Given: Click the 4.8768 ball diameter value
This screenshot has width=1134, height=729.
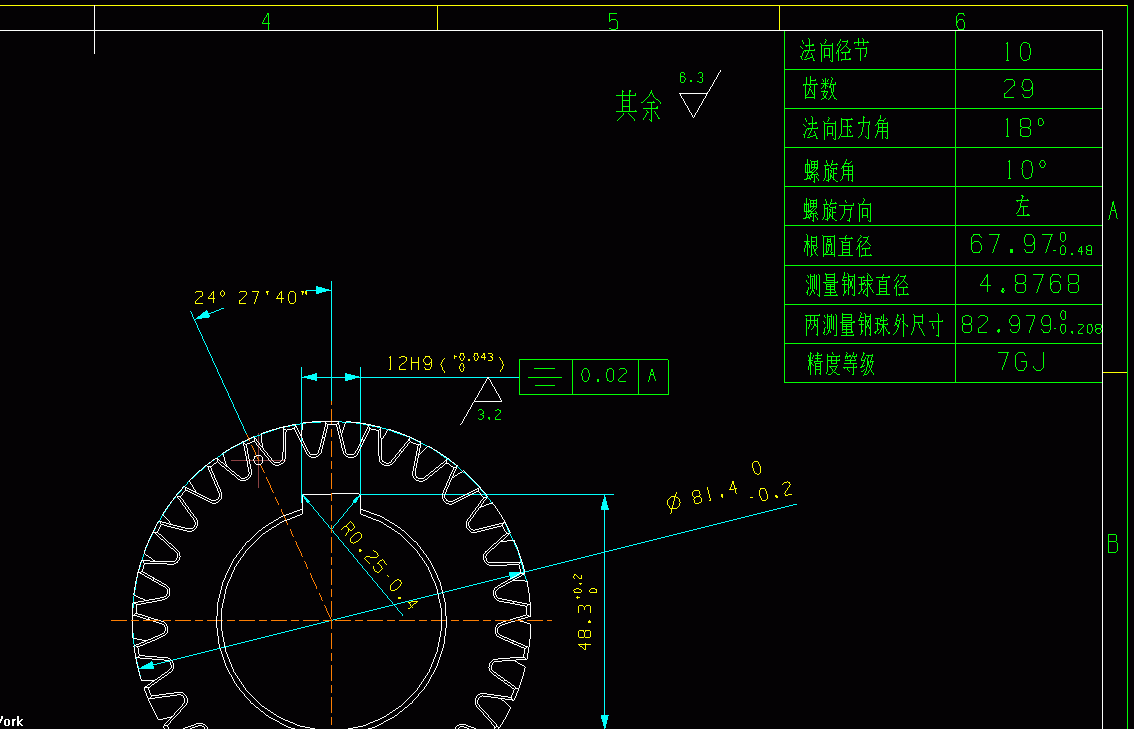Looking at the screenshot, I should coord(1030,284).
